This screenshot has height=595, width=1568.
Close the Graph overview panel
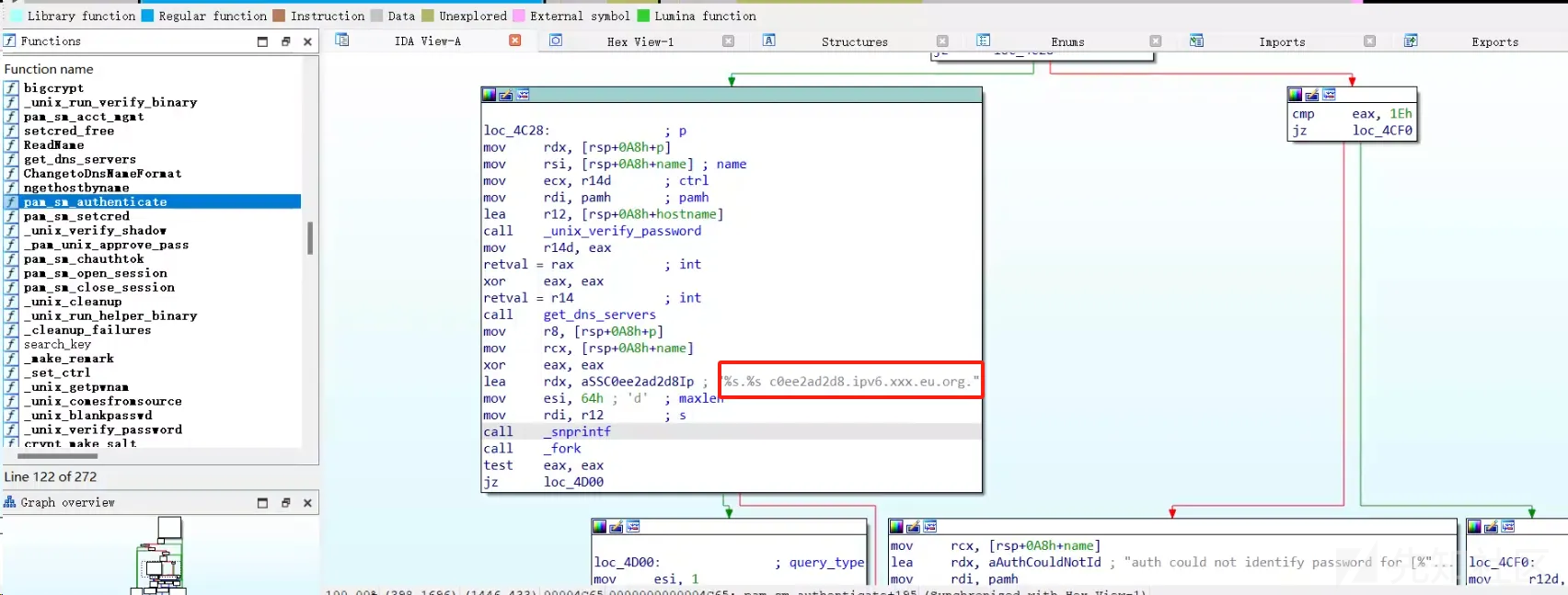pyautogui.click(x=307, y=503)
